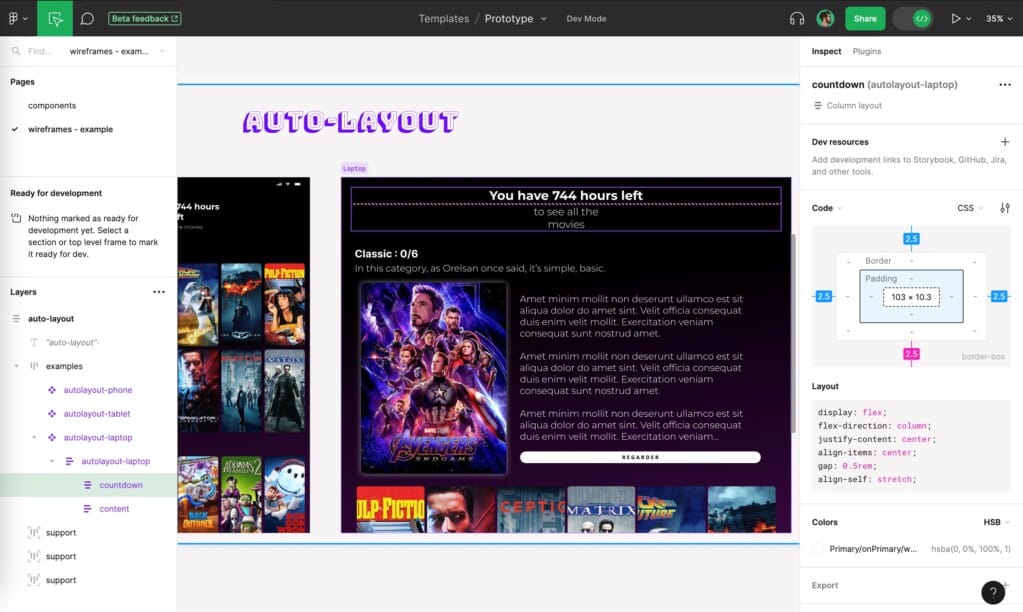Add a dev resource with the plus icon
This screenshot has width=1023, height=612.
(x=1005, y=141)
